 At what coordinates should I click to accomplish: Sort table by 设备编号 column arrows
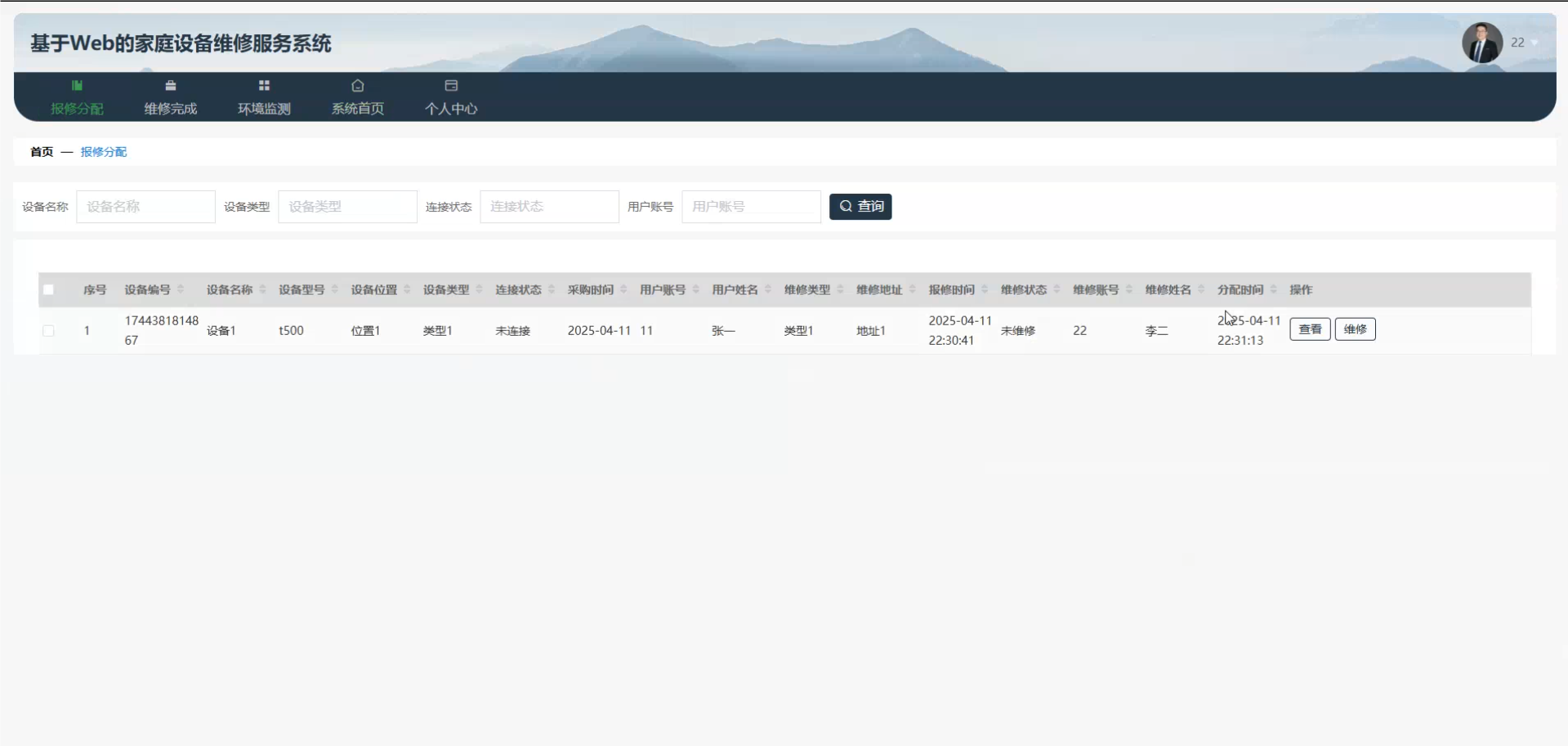pos(181,289)
